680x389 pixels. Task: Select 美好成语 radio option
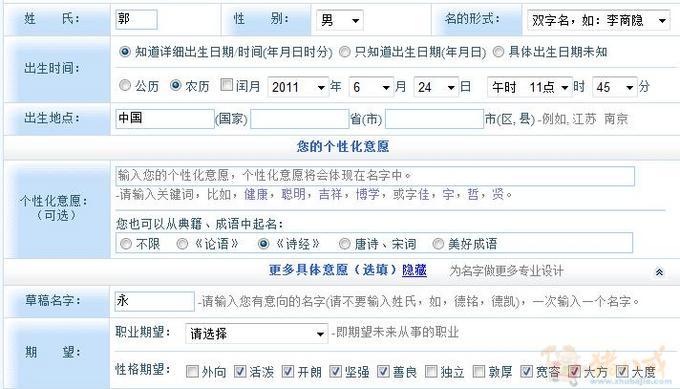click(x=438, y=244)
